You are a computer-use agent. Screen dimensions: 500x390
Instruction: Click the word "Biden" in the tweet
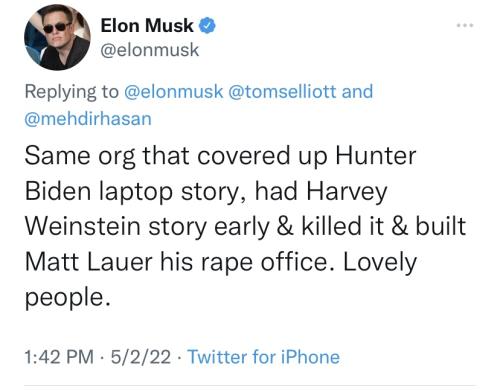click(58, 191)
